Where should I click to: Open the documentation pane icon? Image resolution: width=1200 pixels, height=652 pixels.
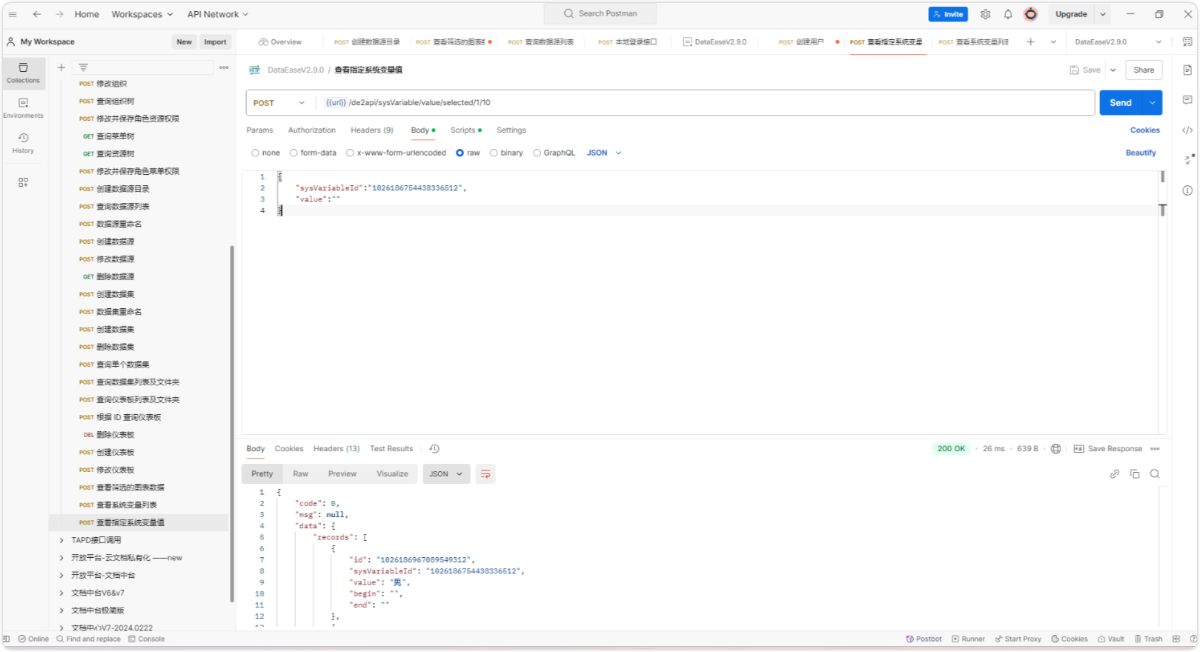point(1187,70)
